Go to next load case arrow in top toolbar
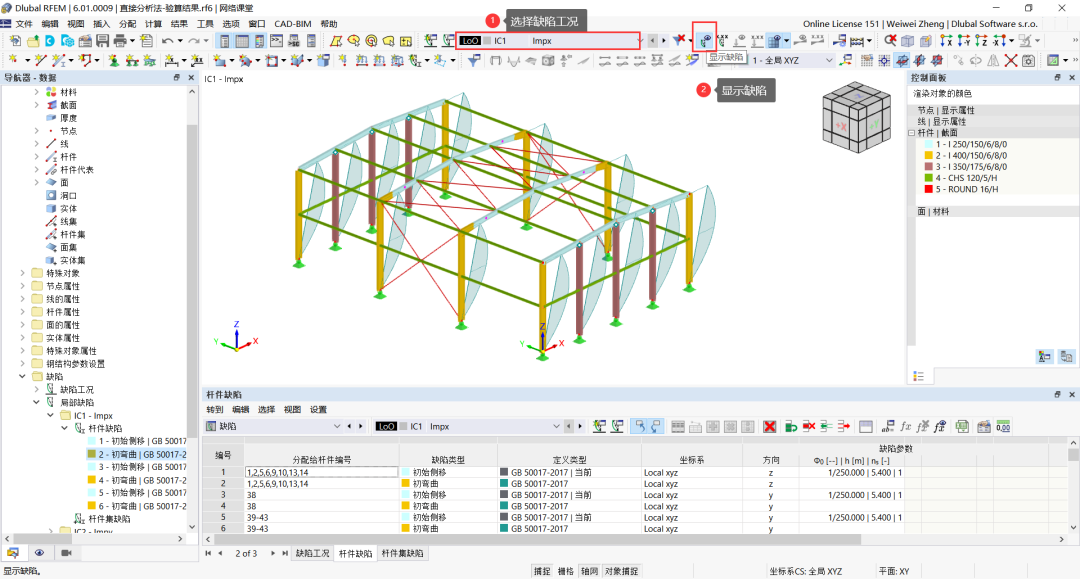 tap(664, 41)
